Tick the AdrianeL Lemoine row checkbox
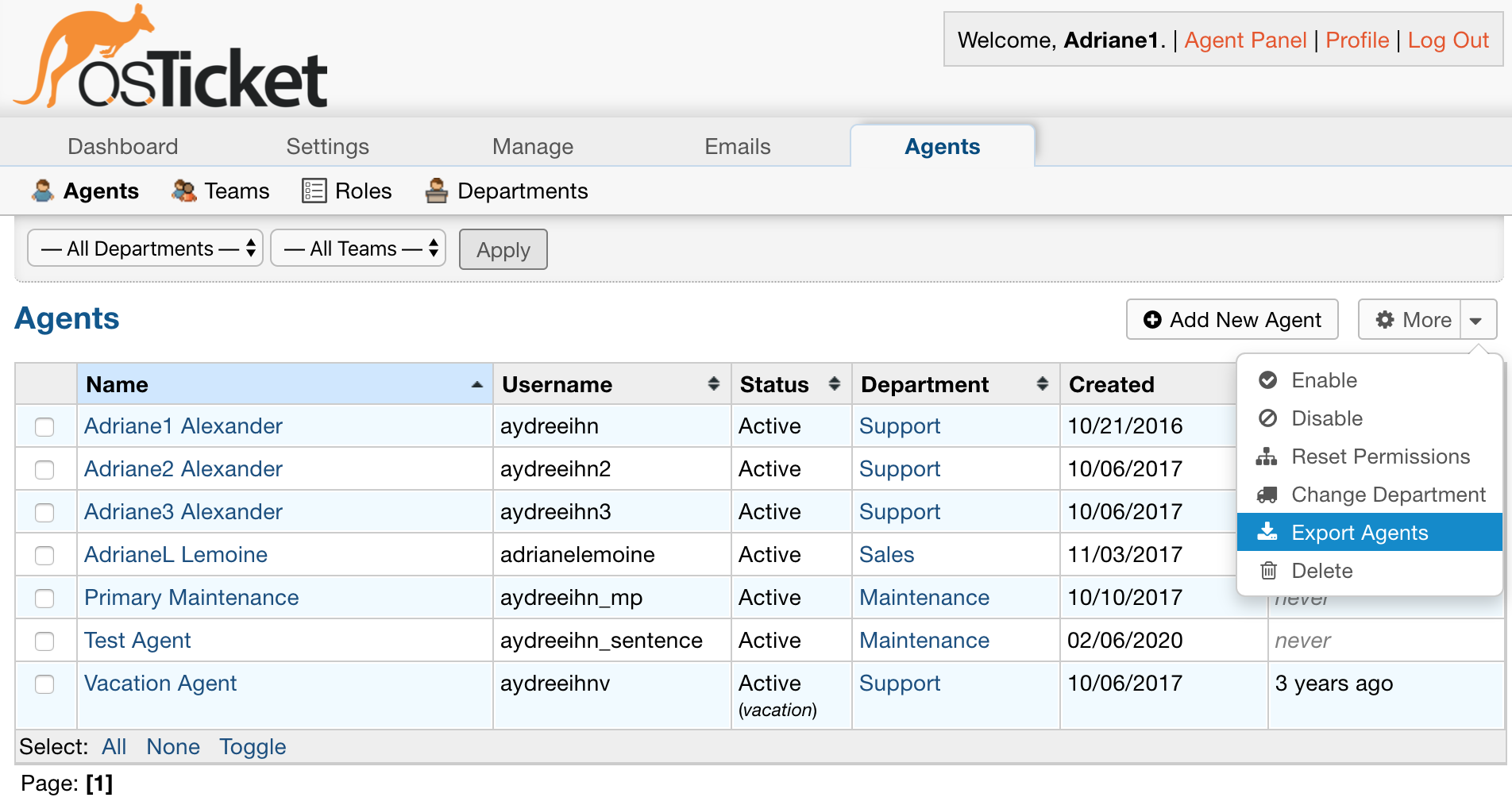This screenshot has height=805, width=1512. click(44, 556)
